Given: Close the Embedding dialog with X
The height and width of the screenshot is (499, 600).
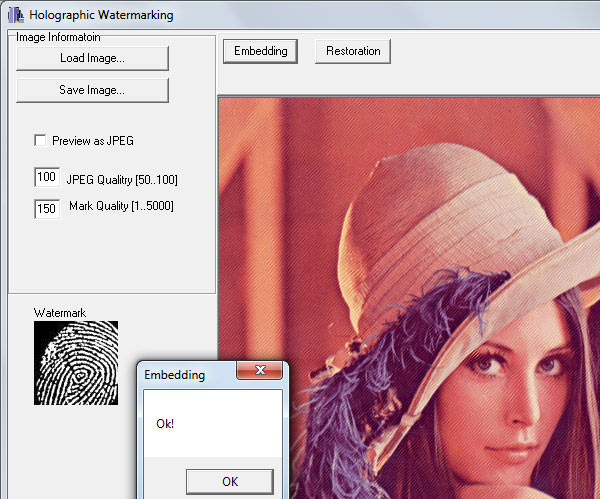Looking at the screenshot, I should point(260,370).
